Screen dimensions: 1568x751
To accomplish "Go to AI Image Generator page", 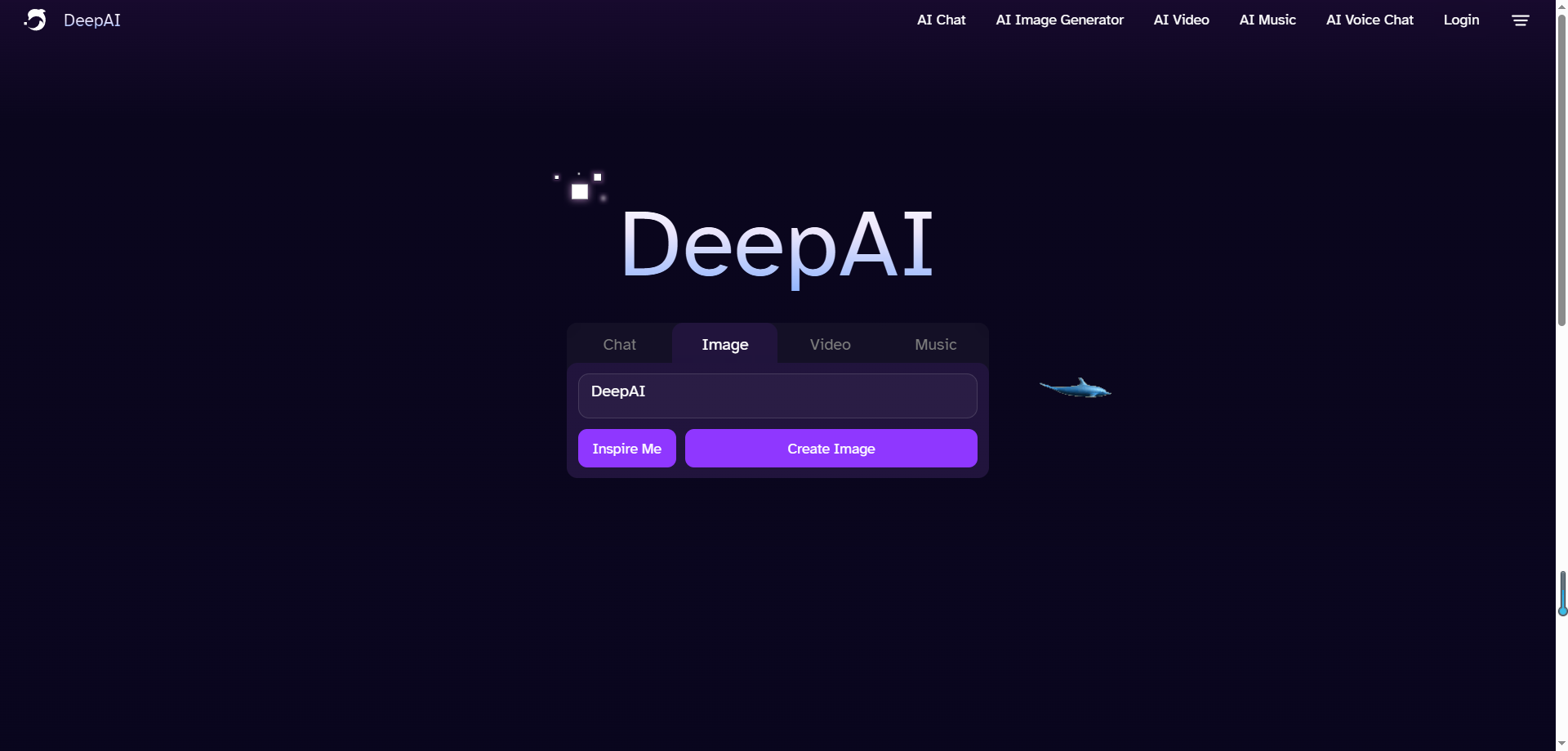I will (x=1059, y=20).
